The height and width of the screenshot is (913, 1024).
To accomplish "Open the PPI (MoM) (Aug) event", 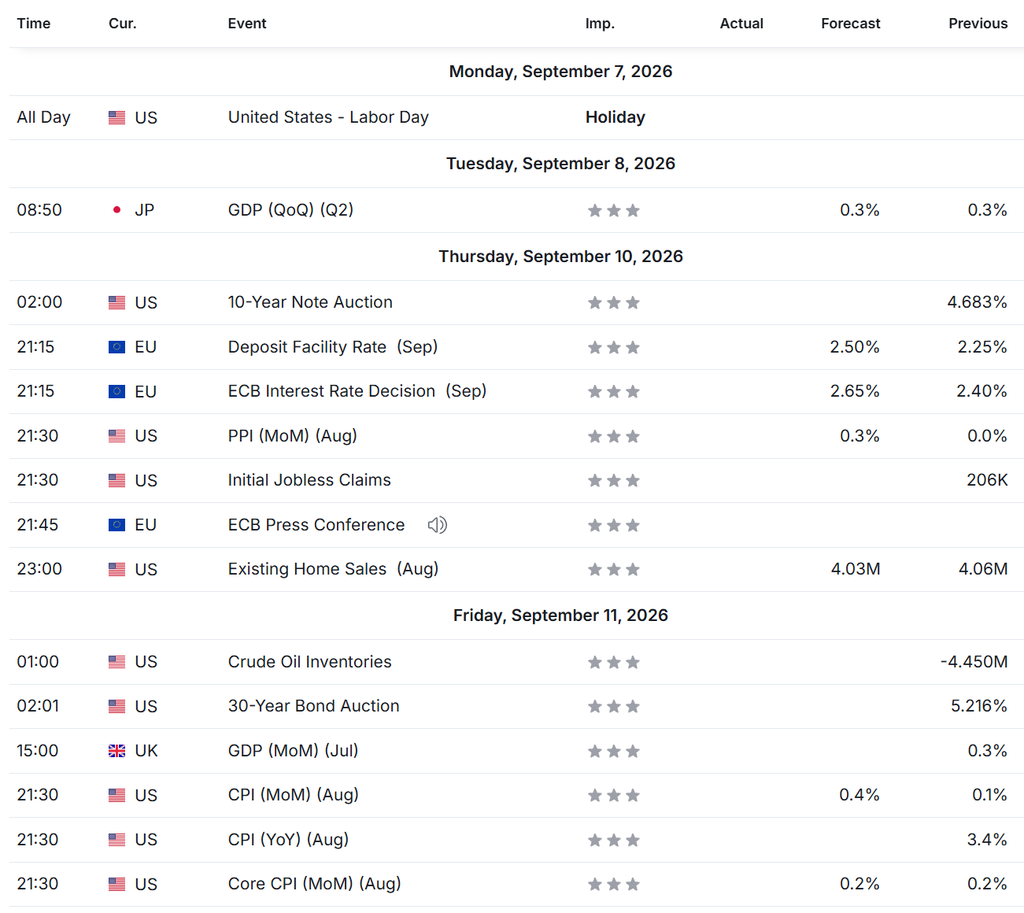I will coord(292,436).
